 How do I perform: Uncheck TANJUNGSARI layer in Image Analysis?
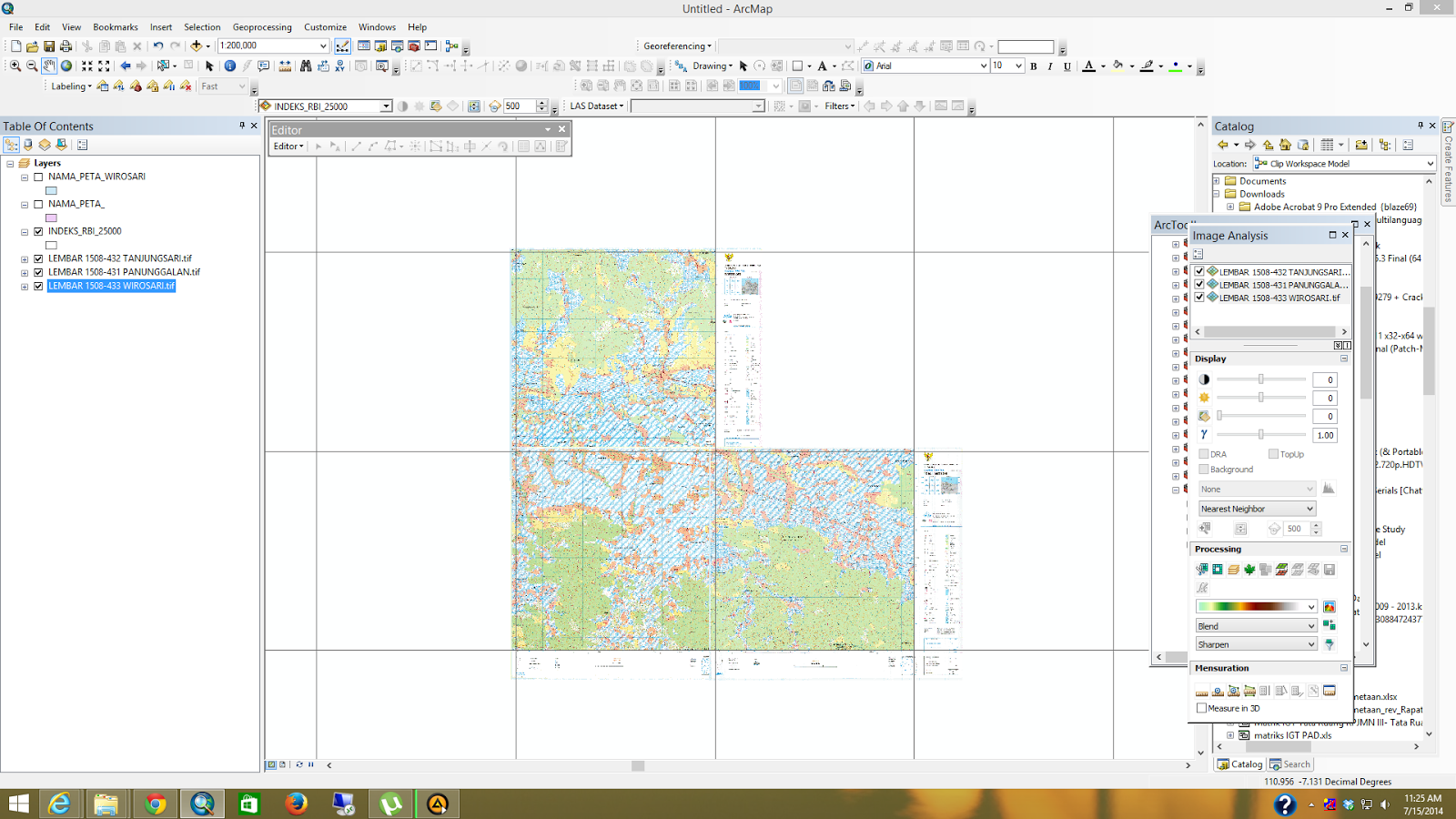(1199, 271)
